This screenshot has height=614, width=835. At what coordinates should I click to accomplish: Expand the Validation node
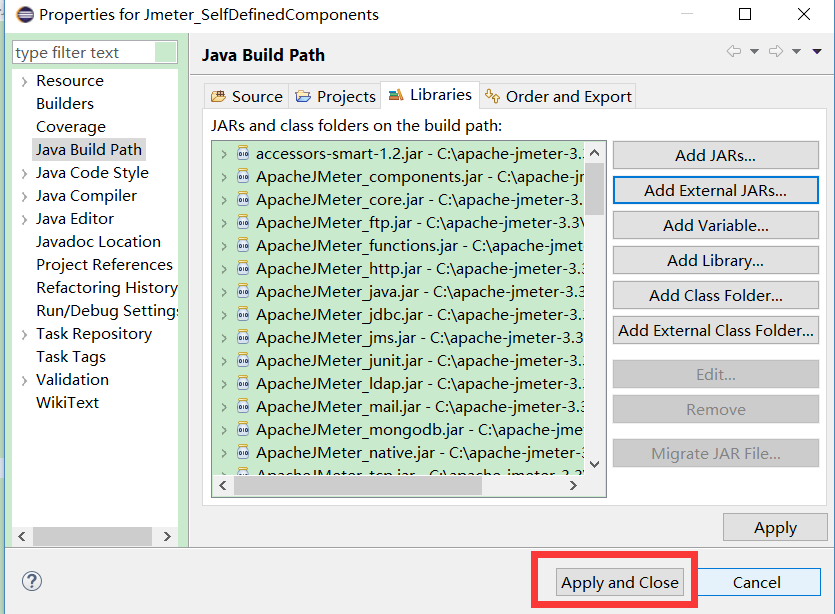coord(24,380)
